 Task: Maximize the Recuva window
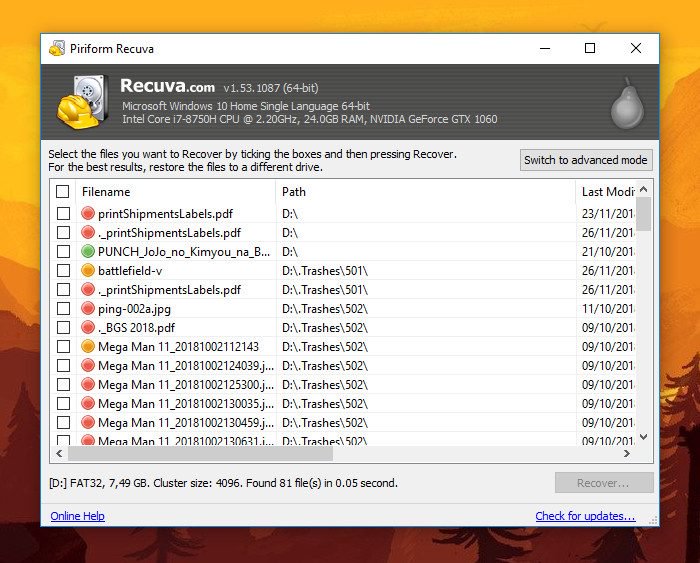point(590,48)
